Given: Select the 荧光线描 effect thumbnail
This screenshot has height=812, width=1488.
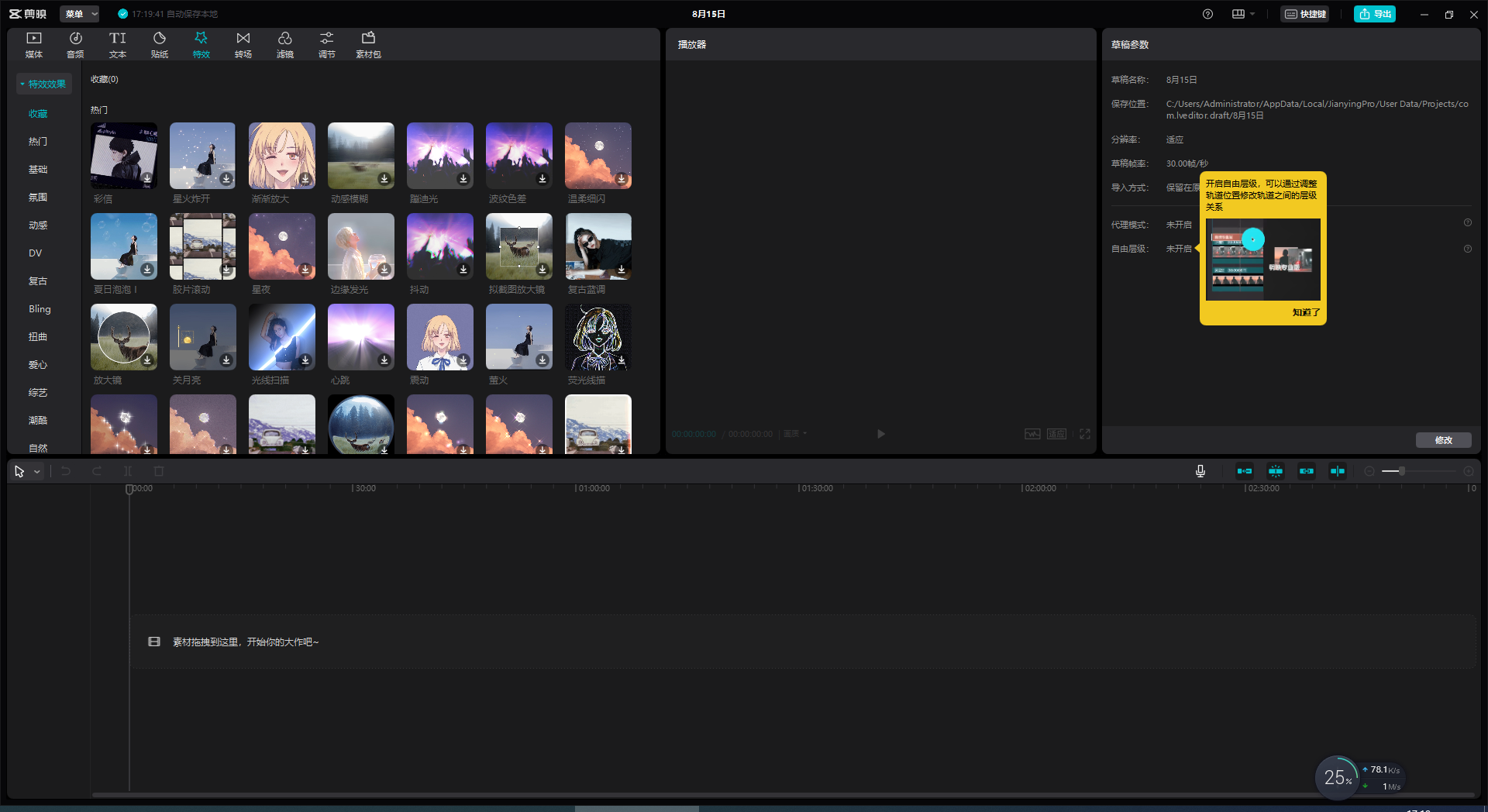Looking at the screenshot, I should point(598,337).
